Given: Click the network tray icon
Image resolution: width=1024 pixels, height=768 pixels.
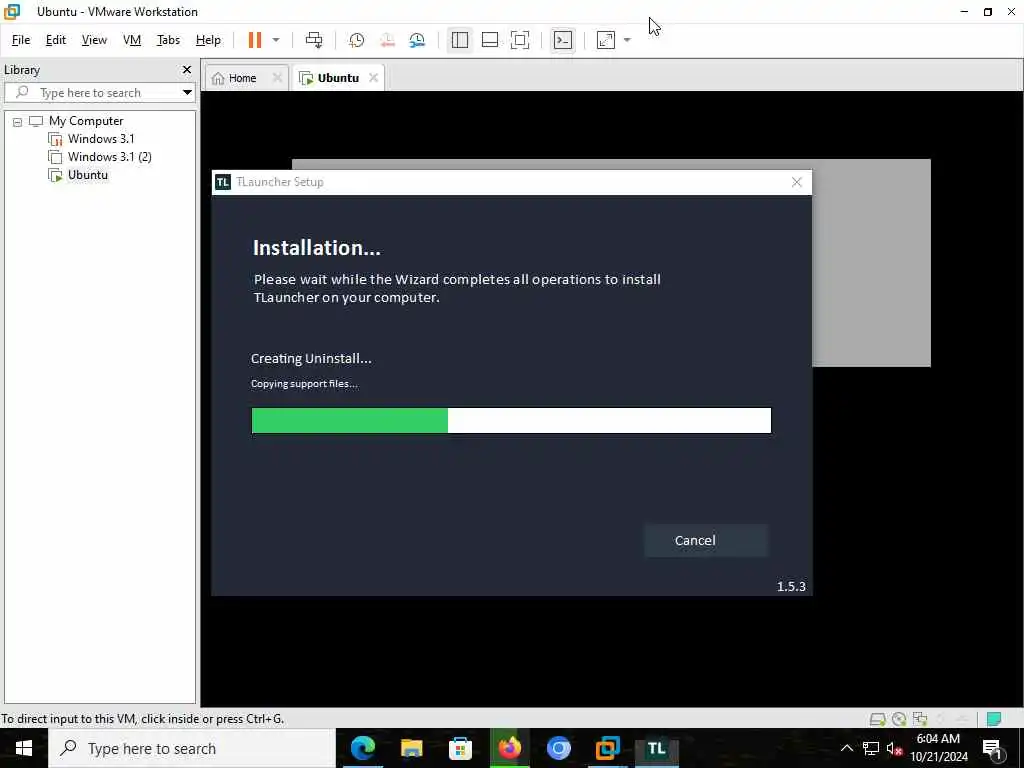Looking at the screenshot, I should click(x=871, y=748).
